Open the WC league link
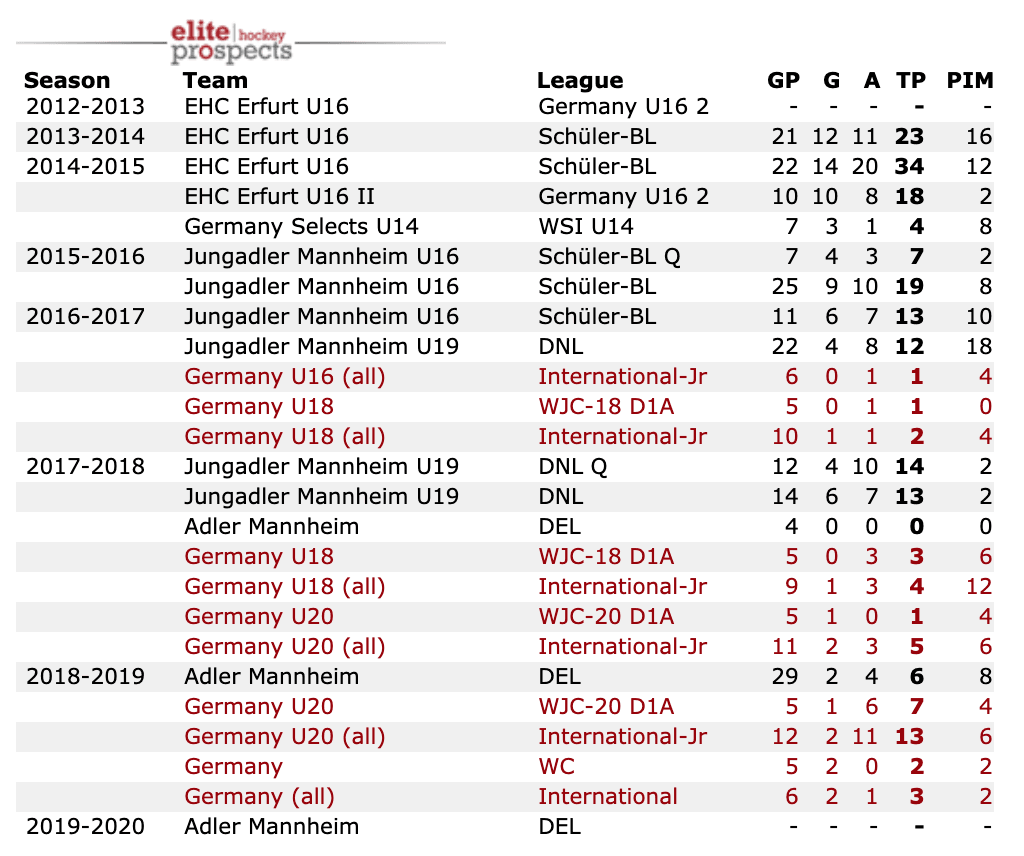The width and height of the screenshot is (1024, 856). click(x=557, y=766)
